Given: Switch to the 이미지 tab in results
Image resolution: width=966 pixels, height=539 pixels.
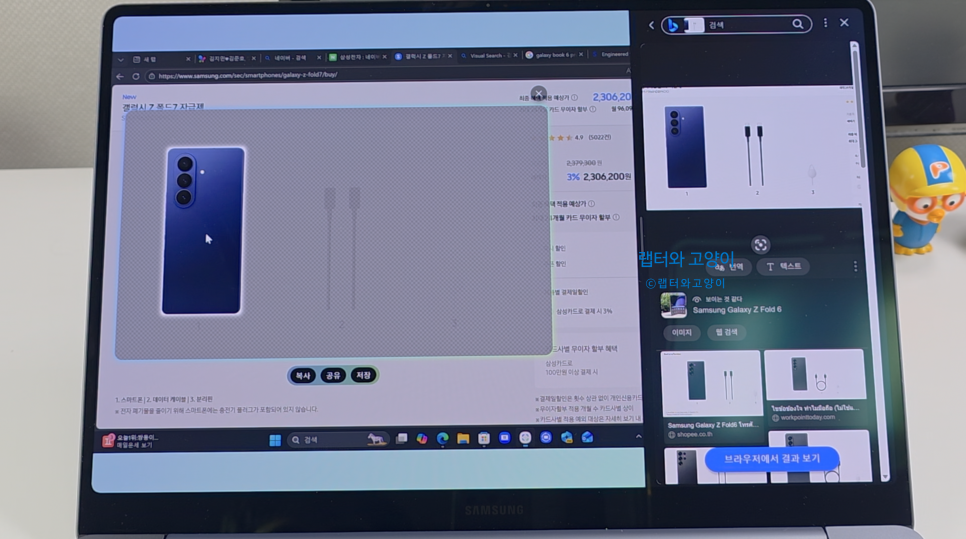Looking at the screenshot, I should pyautogui.click(x=681, y=333).
